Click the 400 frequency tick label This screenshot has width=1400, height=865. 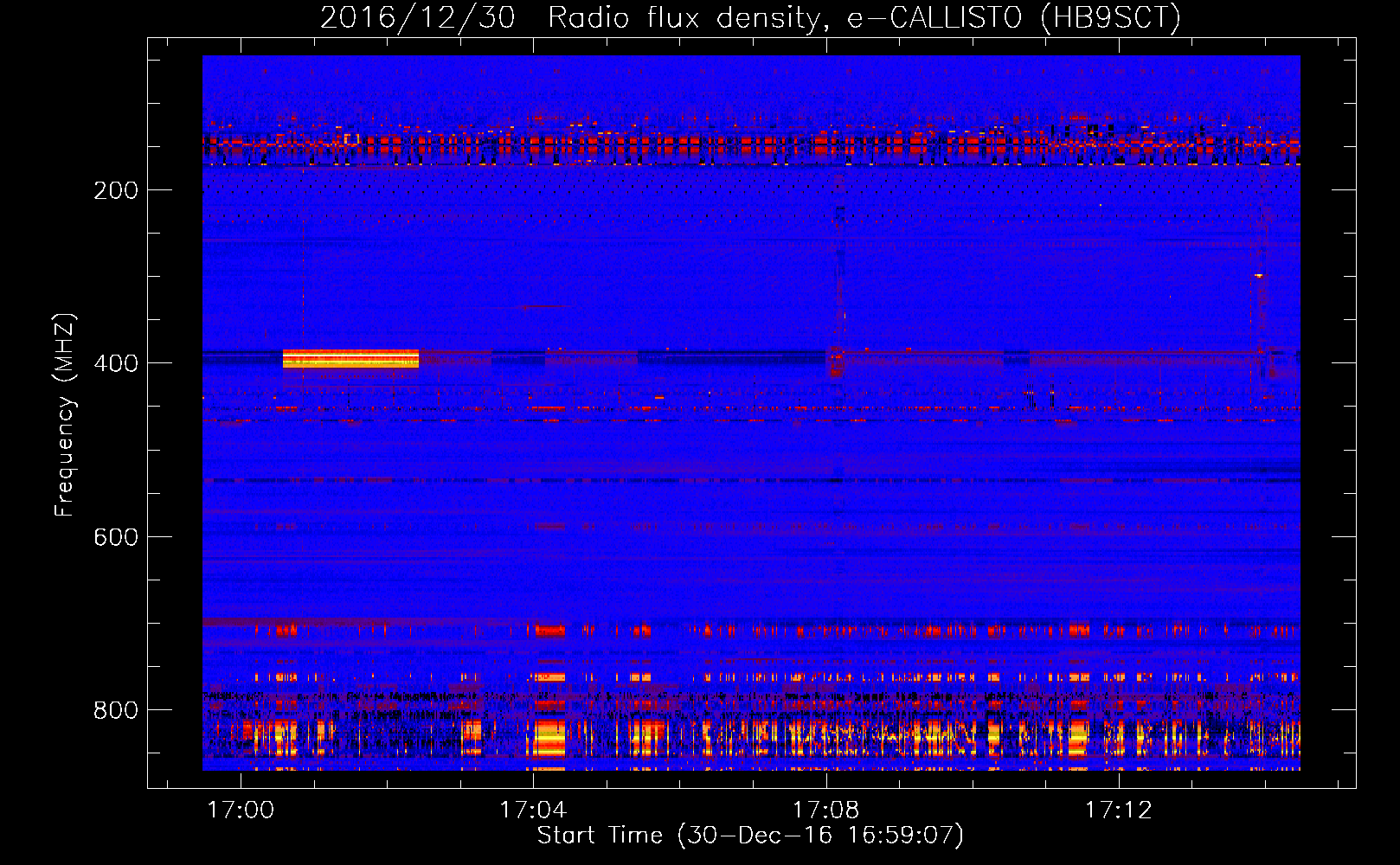coord(116,363)
